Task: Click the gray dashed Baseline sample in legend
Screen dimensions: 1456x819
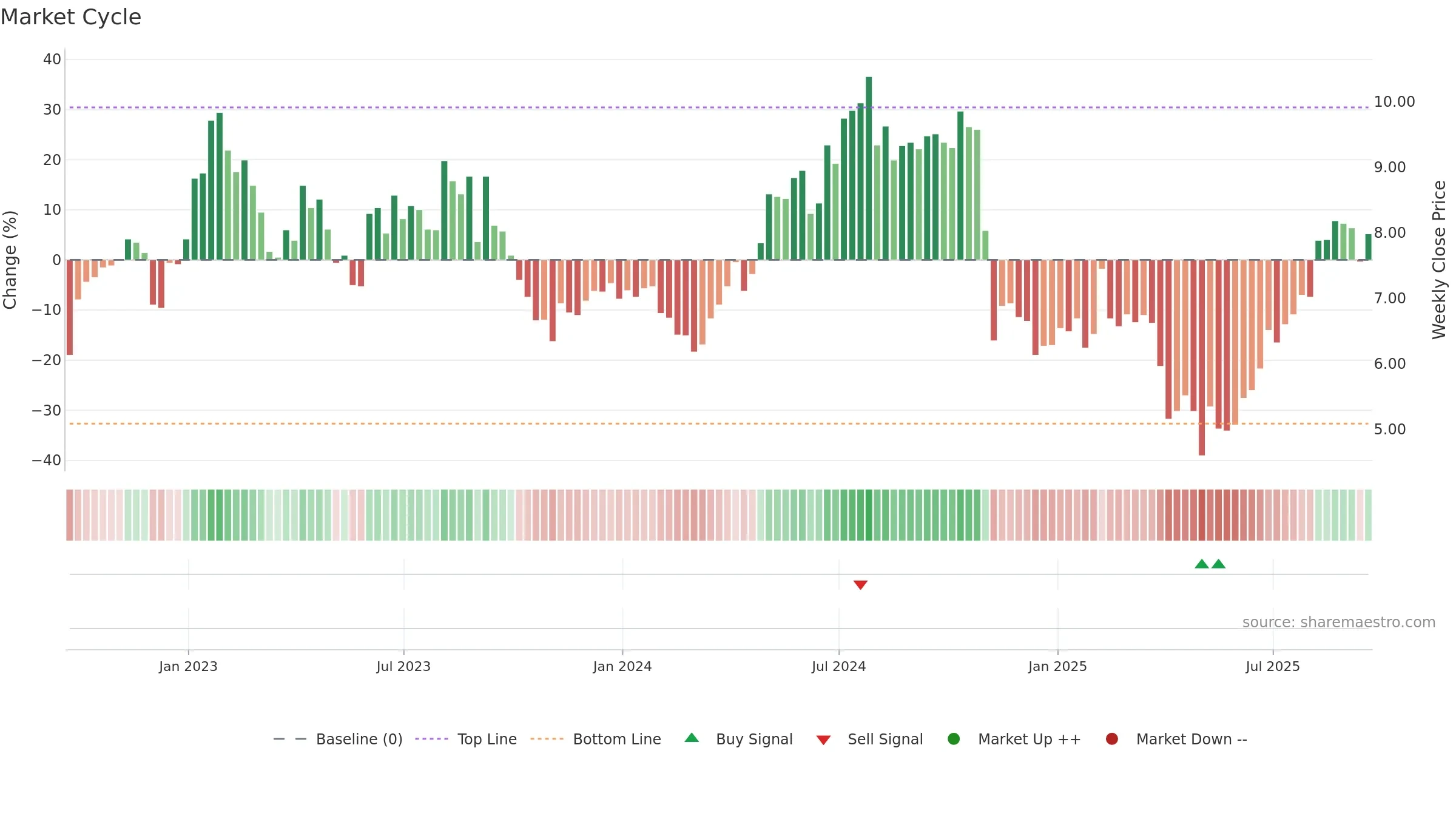Action: pyautogui.click(x=290, y=739)
